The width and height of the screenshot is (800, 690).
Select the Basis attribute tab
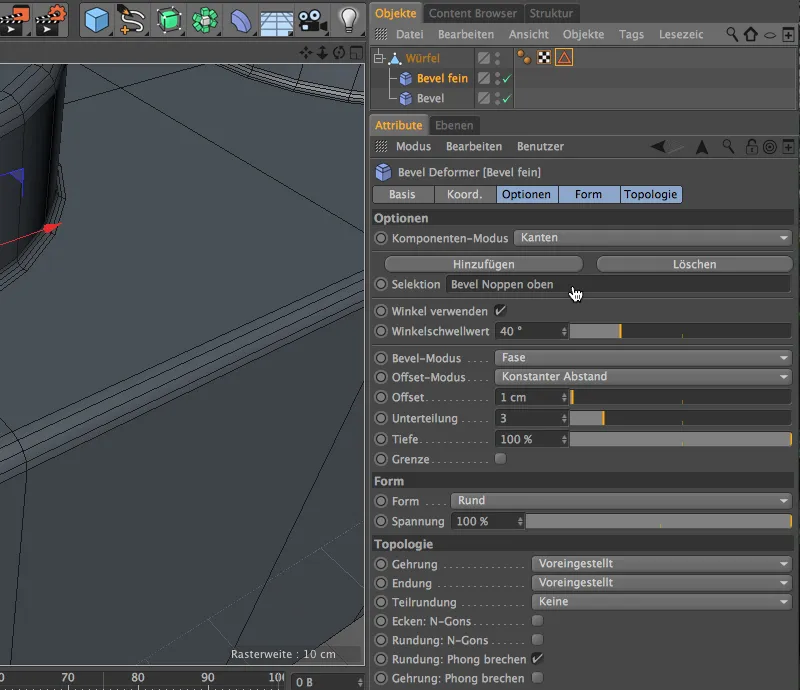tap(402, 194)
